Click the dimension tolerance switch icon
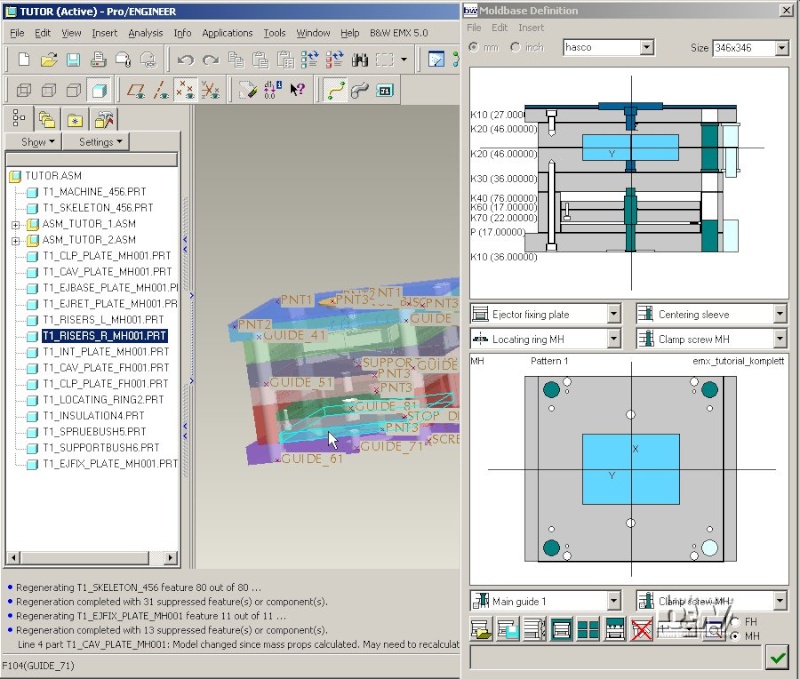Viewport: 800px width, 679px height. (272, 91)
